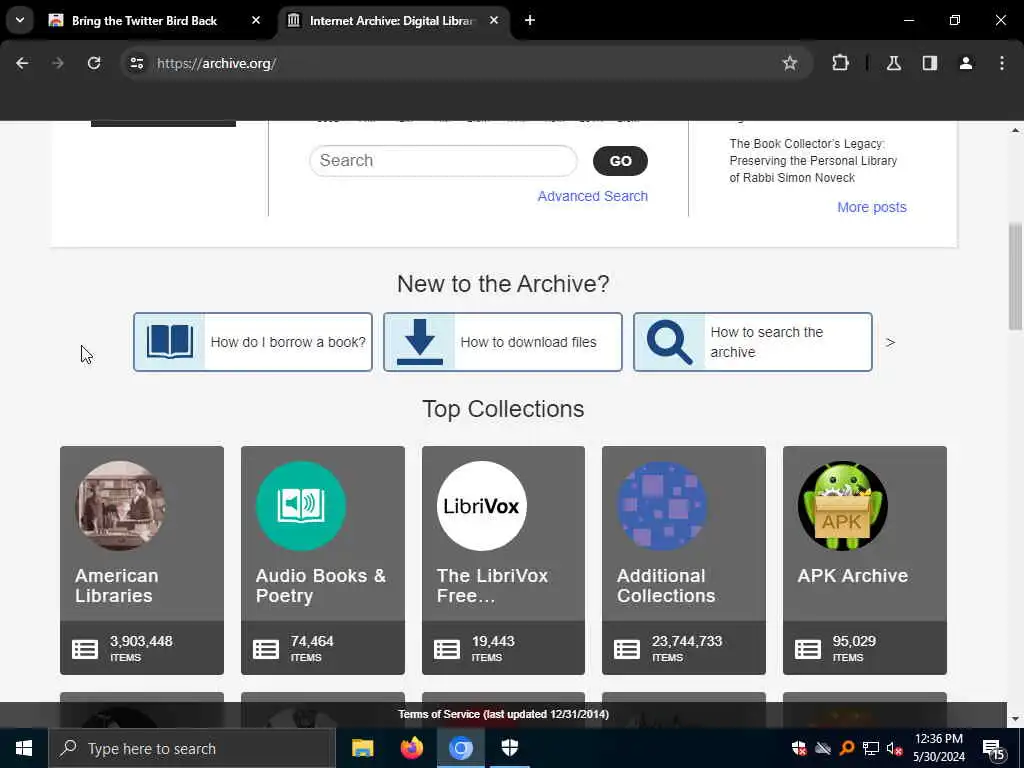Click the taskbar clock 12:36 PM
Screen dimensions: 1024x768
point(938,739)
